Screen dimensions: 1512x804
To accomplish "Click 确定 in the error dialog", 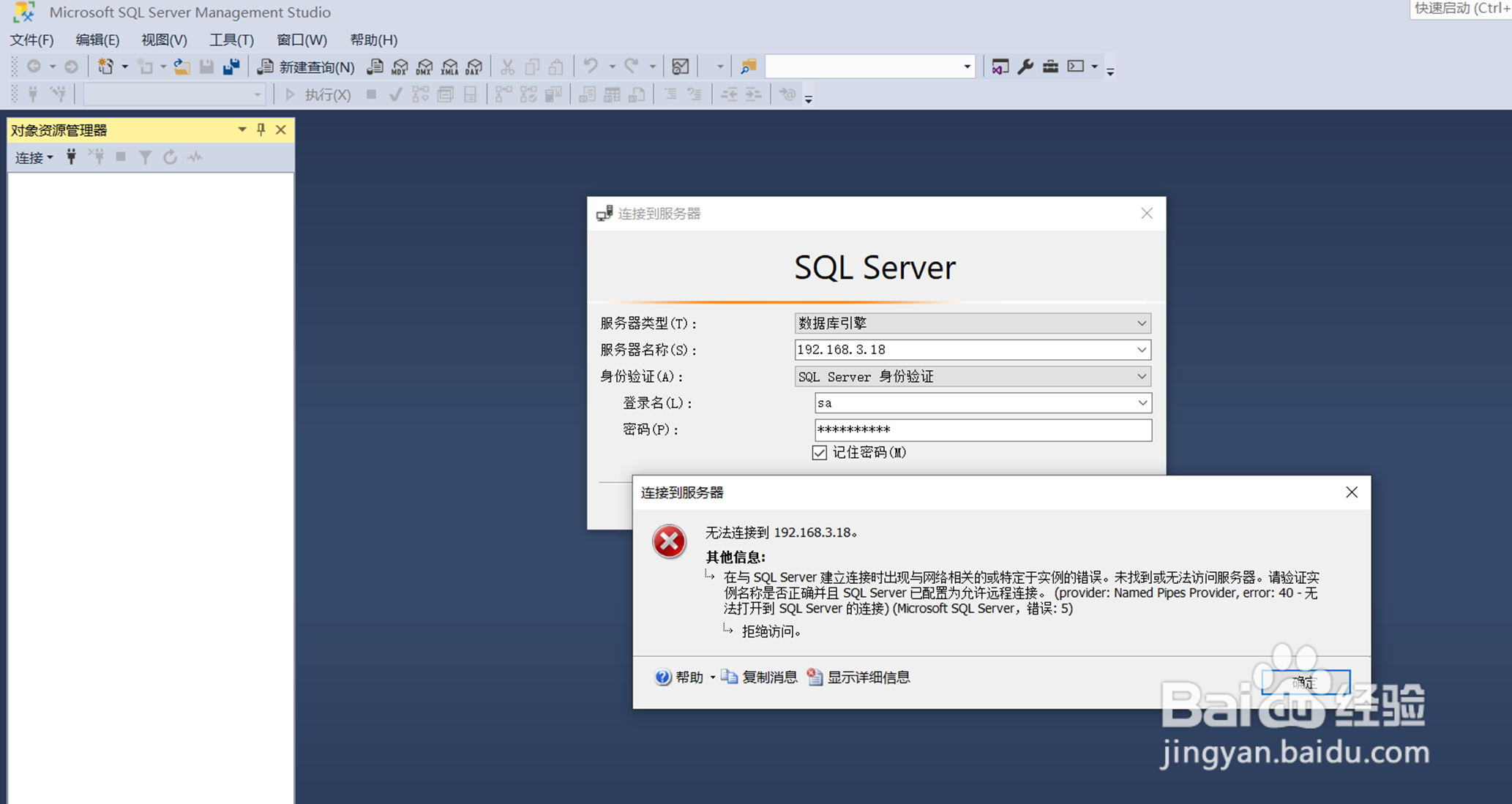I will pyautogui.click(x=1305, y=682).
